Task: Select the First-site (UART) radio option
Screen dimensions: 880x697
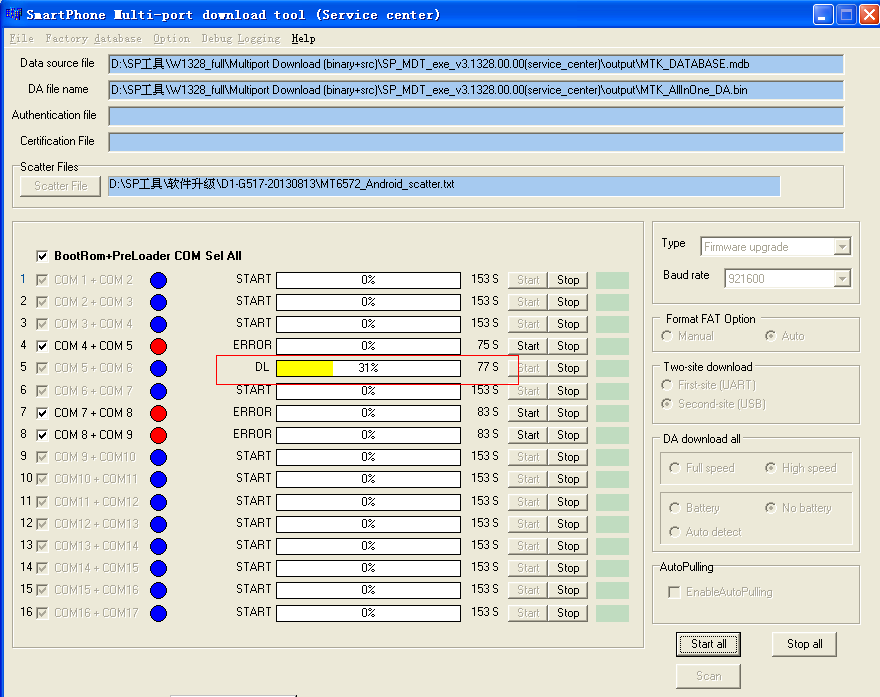Action: coord(667,384)
